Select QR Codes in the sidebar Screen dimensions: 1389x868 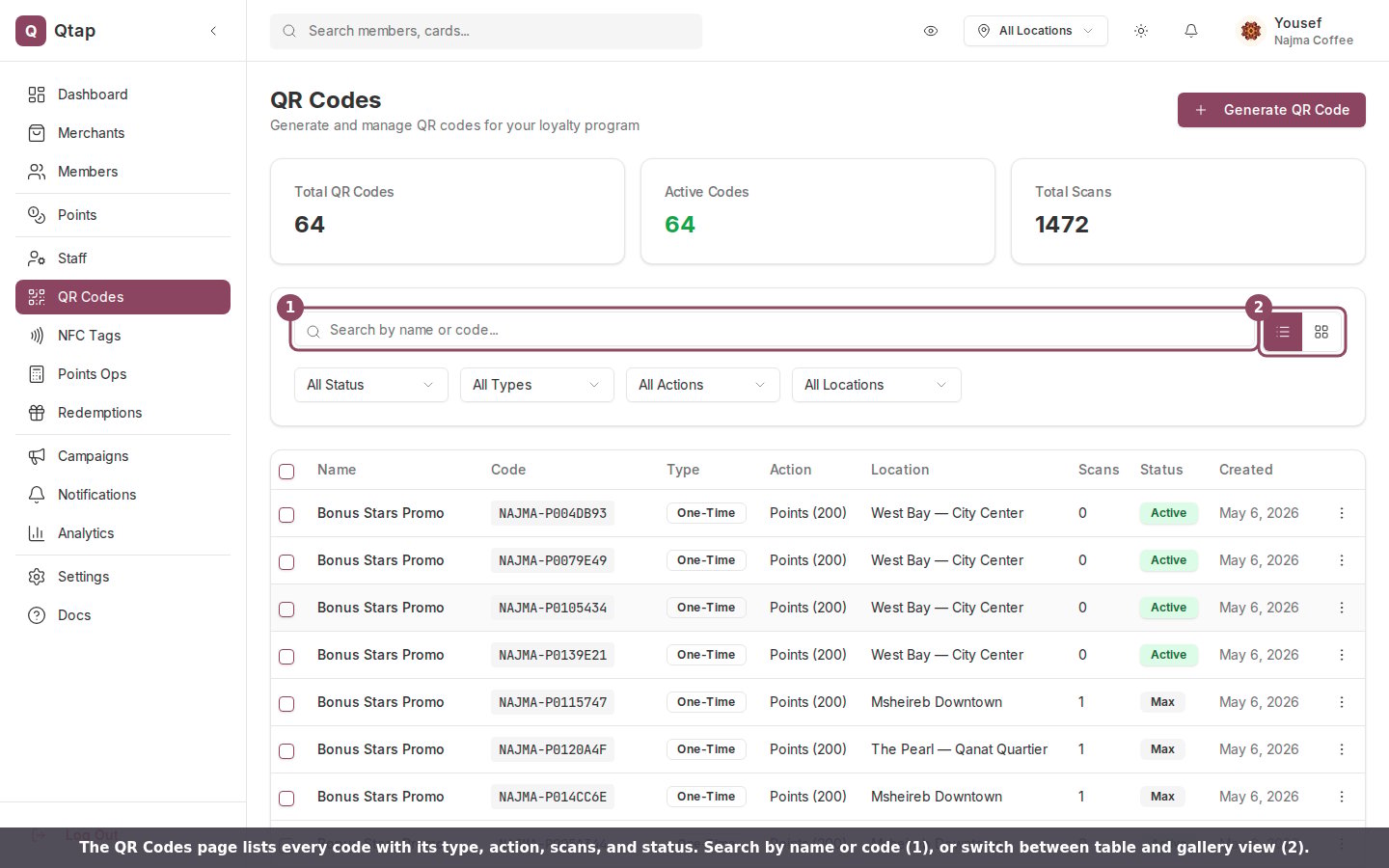click(x=123, y=297)
